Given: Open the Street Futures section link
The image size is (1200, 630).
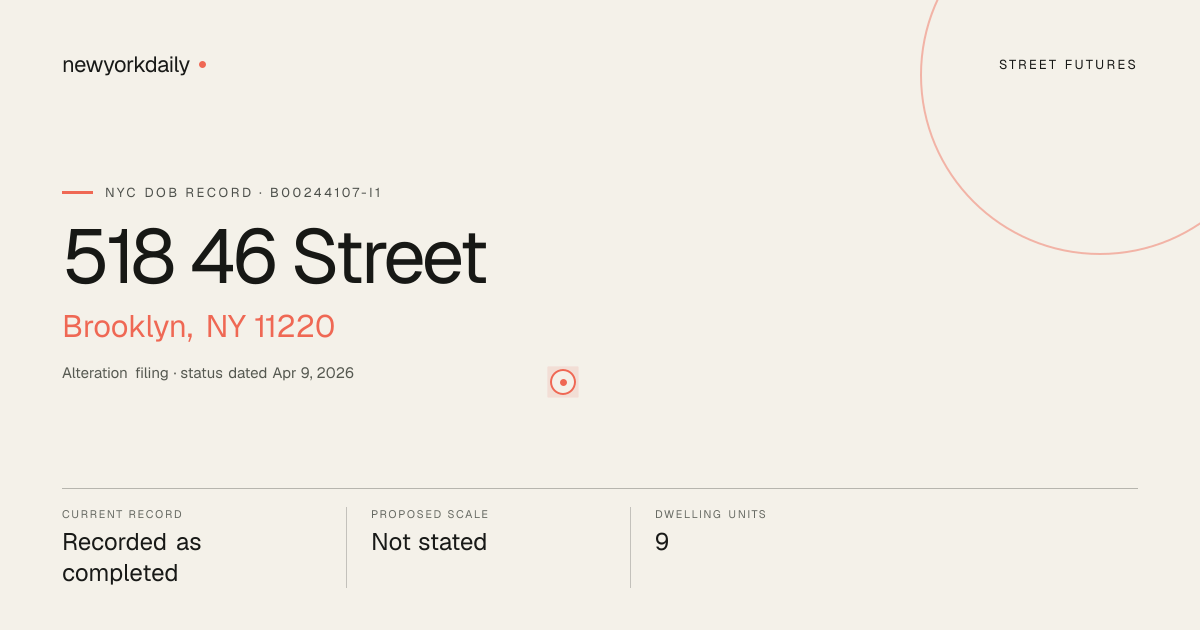Looking at the screenshot, I should coord(1068,65).
